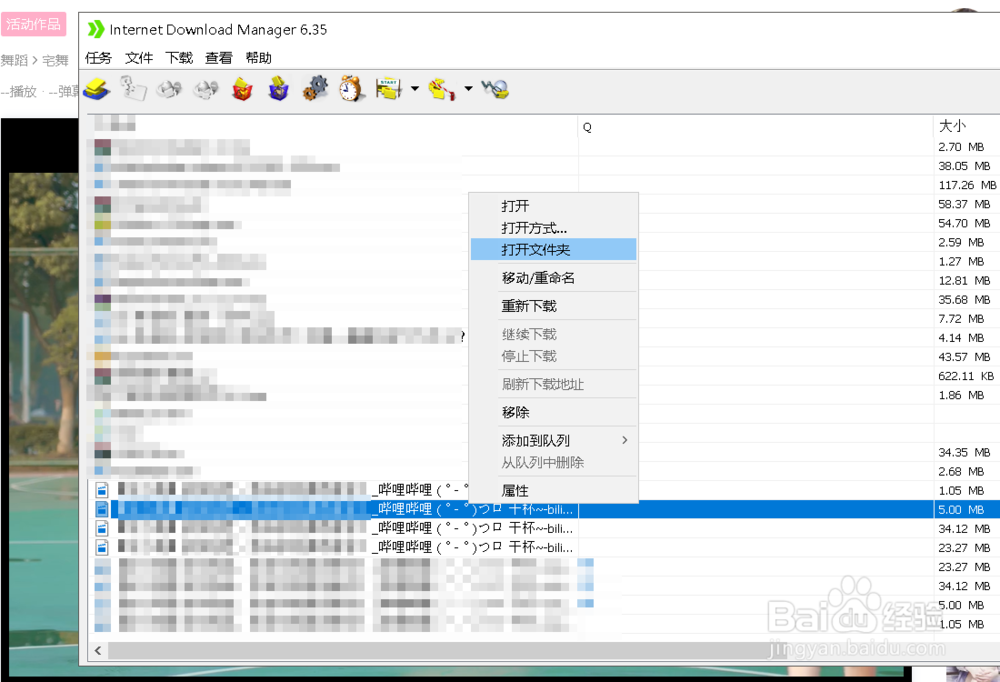Click the 34.35 MB size cell
1000x682 pixels.
(x=964, y=452)
